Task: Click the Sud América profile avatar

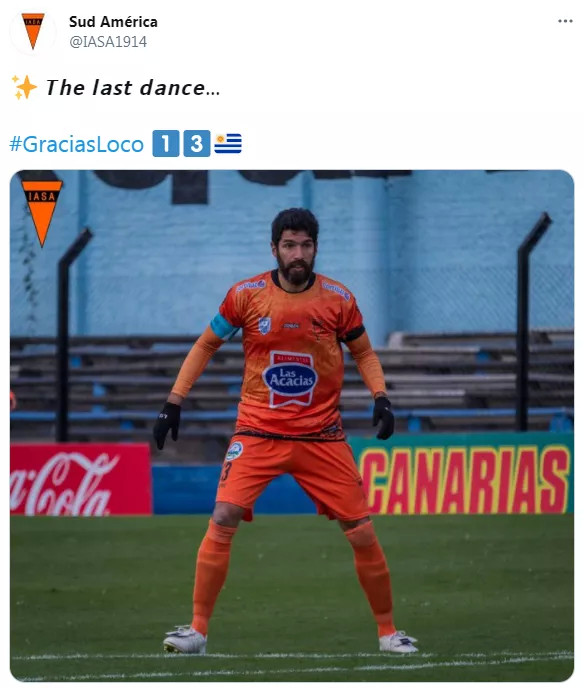Action: (x=33, y=31)
